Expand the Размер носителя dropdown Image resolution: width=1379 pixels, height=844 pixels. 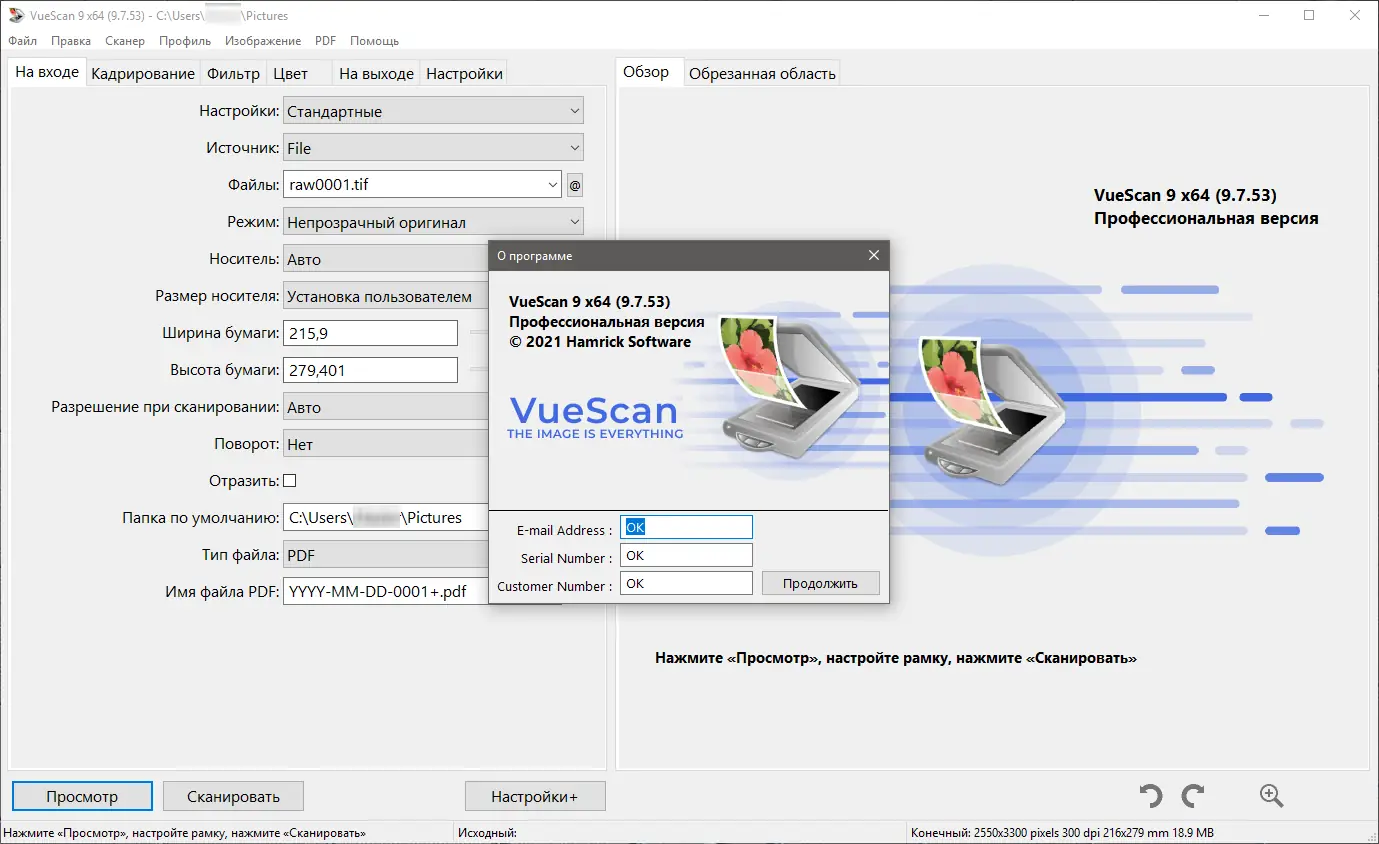[x=386, y=296]
